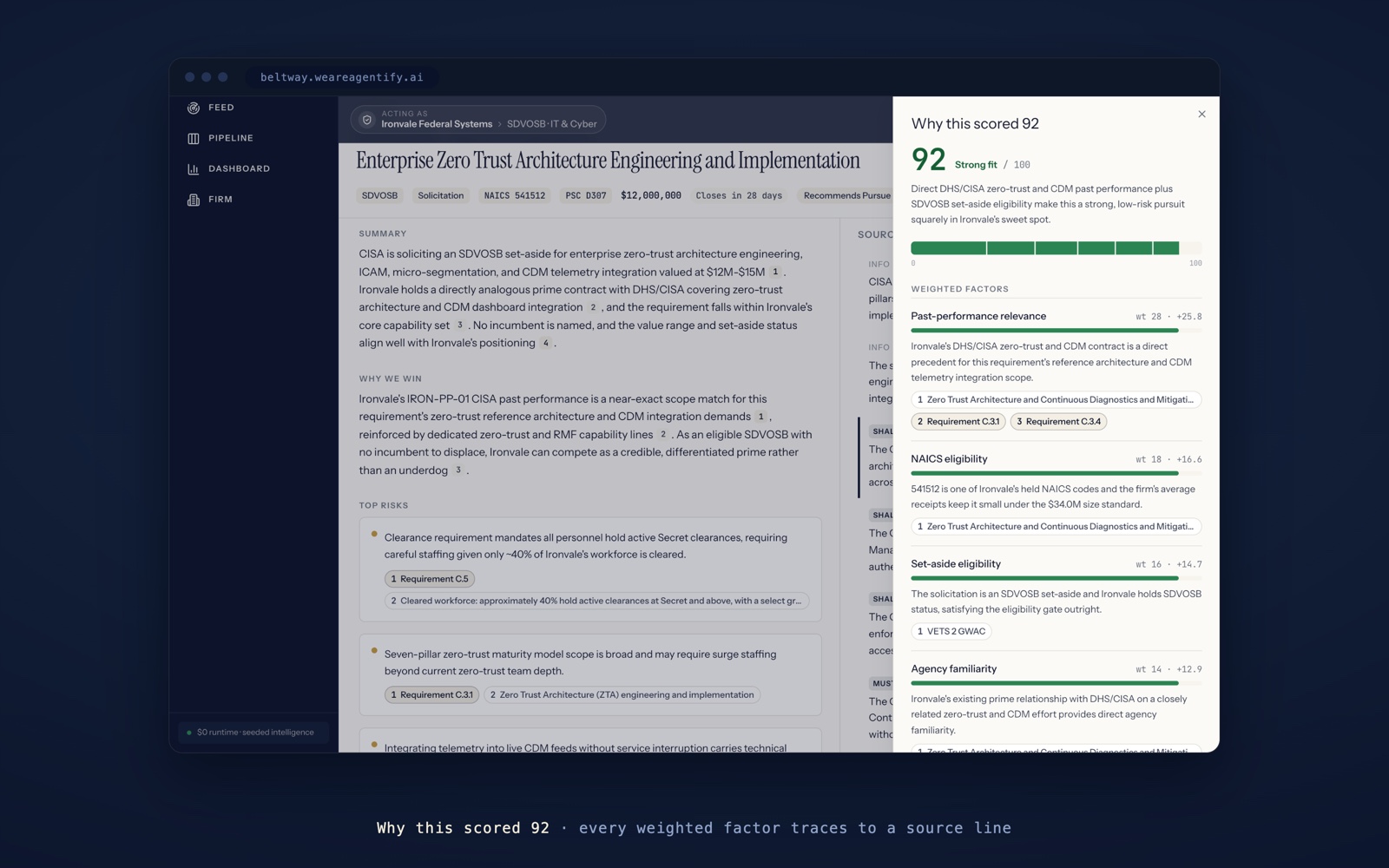This screenshot has height=868, width=1389.
Task: Open the VETS 2 GWAC source chip
Action: [951, 631]
